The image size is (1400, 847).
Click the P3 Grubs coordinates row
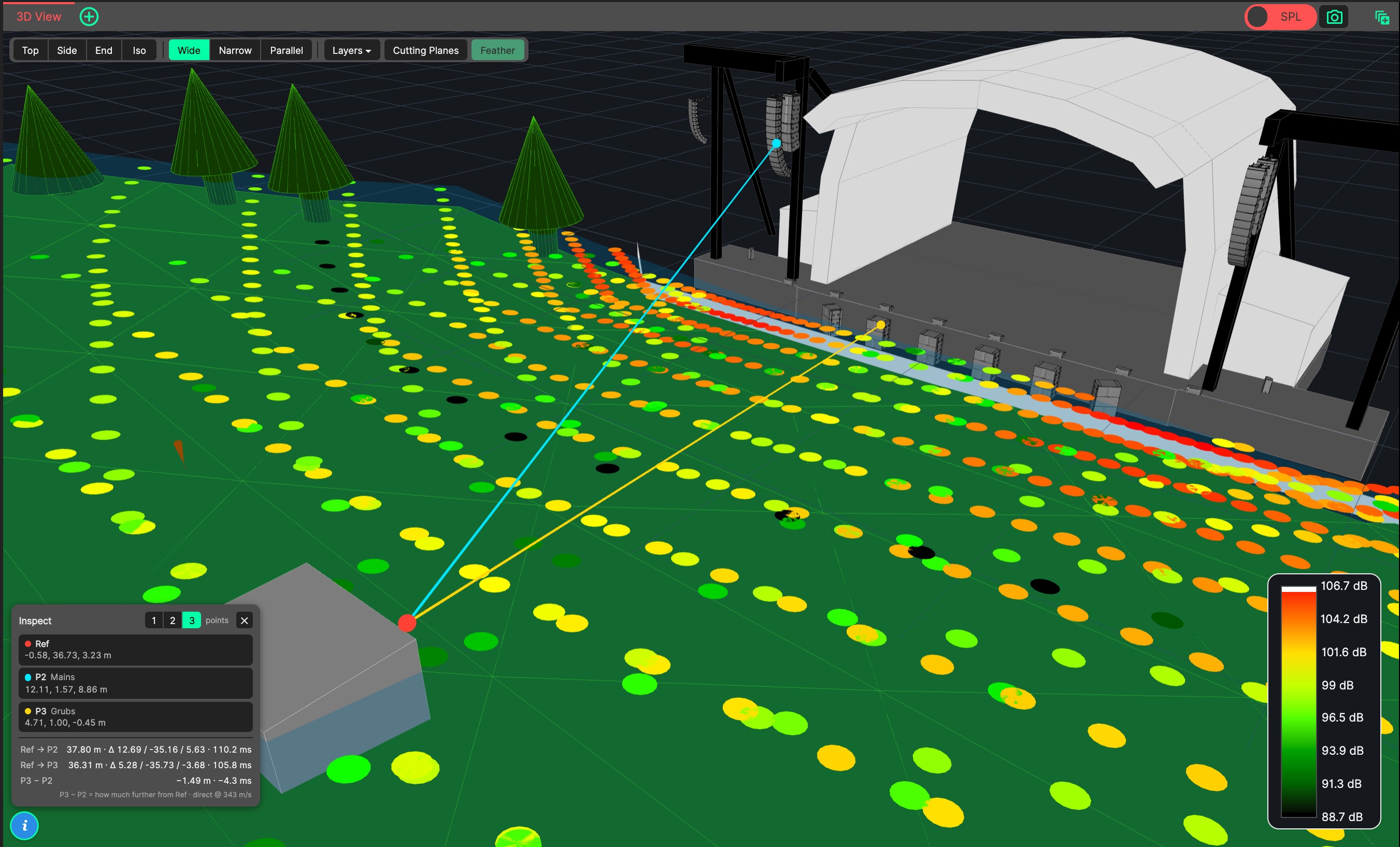click(135, 716)
